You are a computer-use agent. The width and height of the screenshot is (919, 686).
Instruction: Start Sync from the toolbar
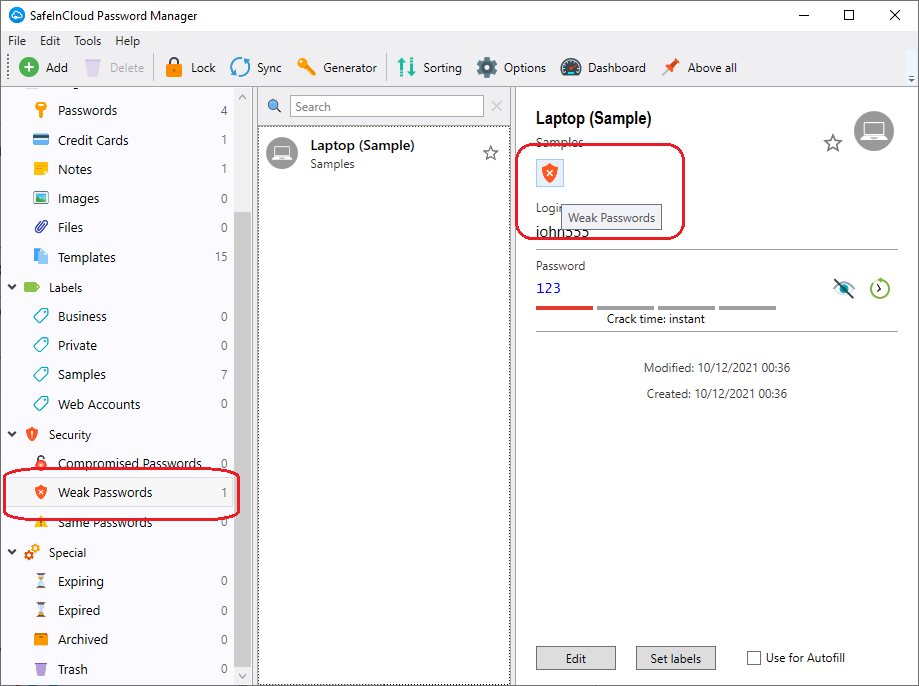pyautogui.click(x=256, y=67)
